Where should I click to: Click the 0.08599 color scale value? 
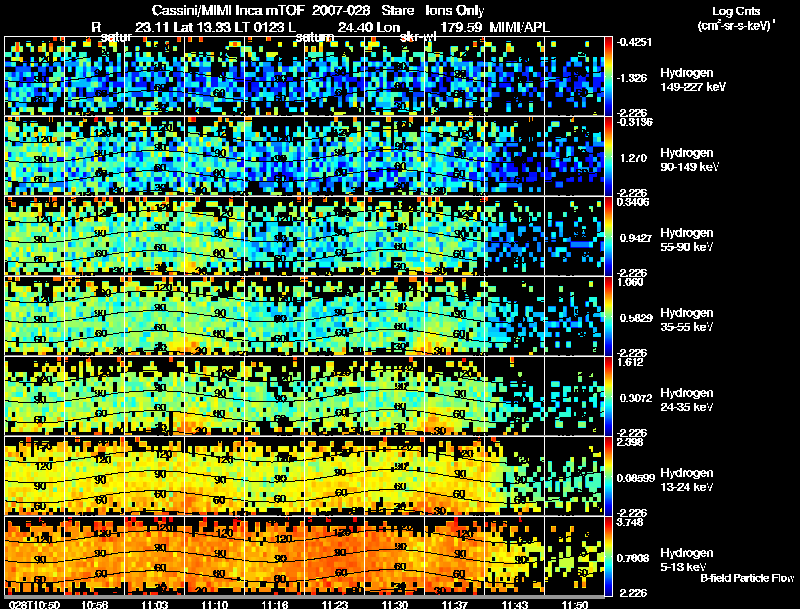pos(636,478)
